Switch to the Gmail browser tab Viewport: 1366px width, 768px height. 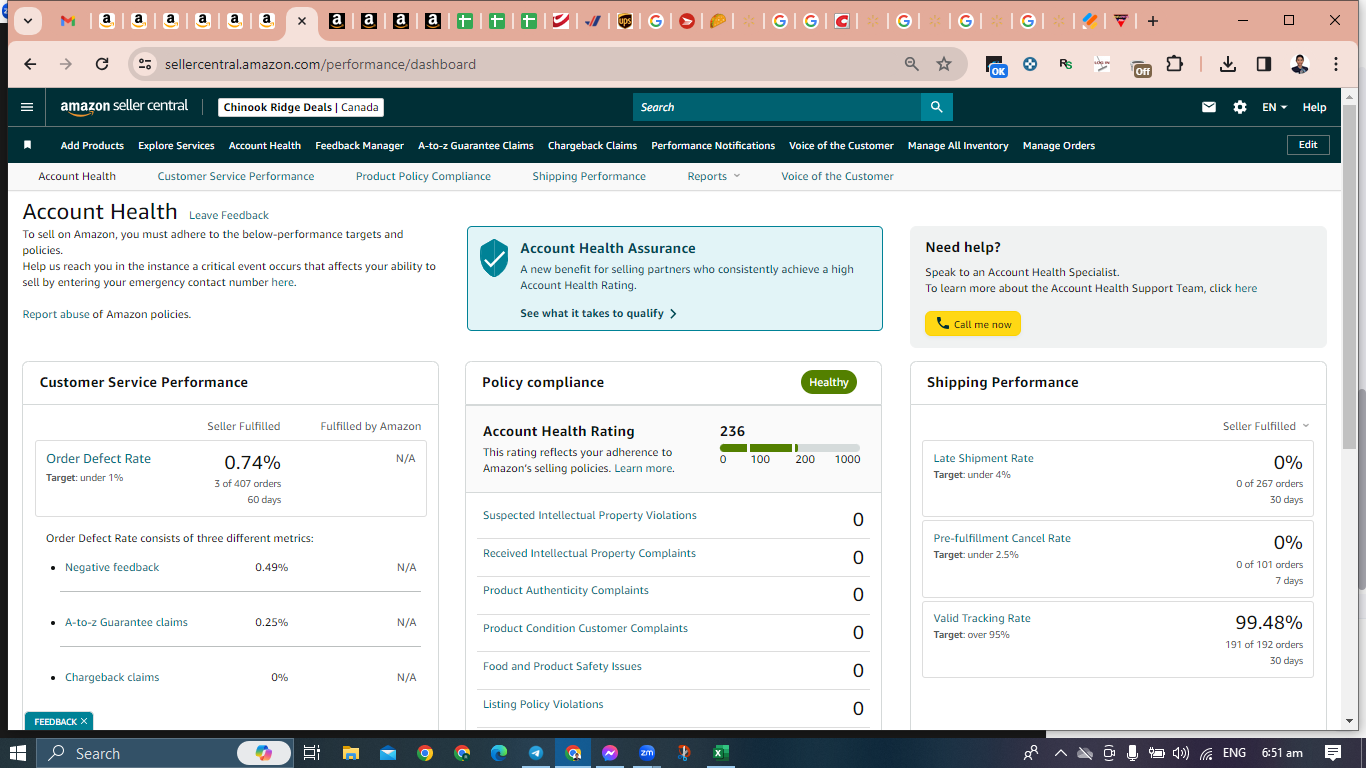pyautogui.click(x=68, y=21)
